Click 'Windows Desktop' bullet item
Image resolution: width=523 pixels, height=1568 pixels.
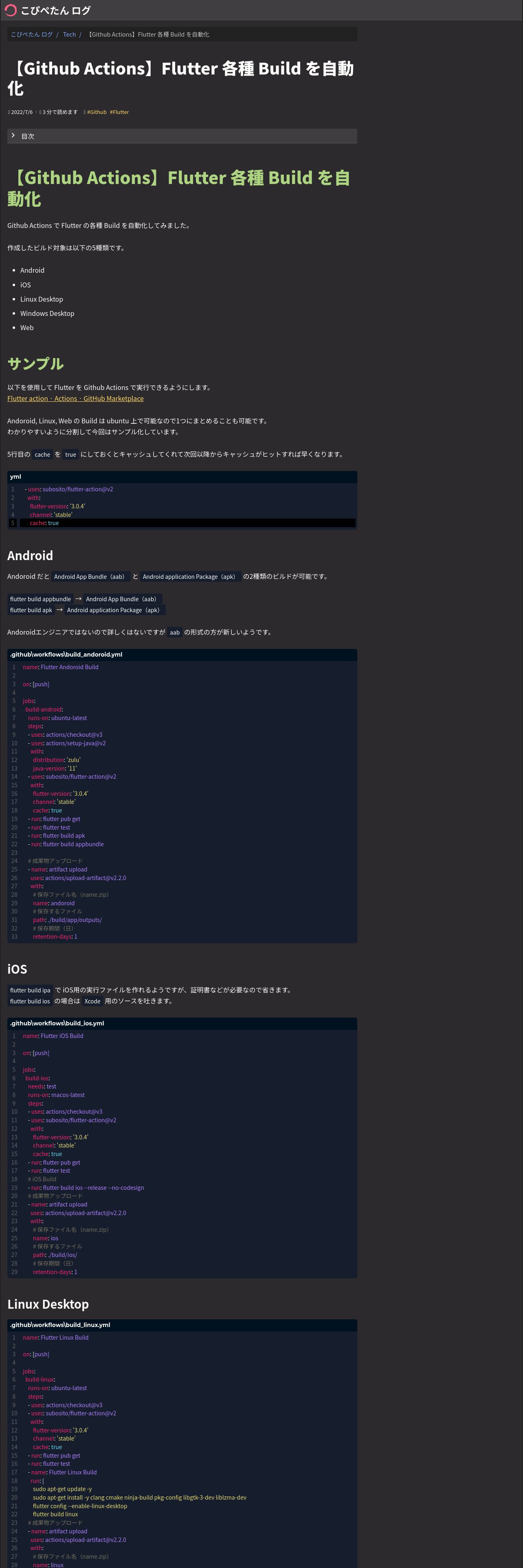(x=47, y=313)
